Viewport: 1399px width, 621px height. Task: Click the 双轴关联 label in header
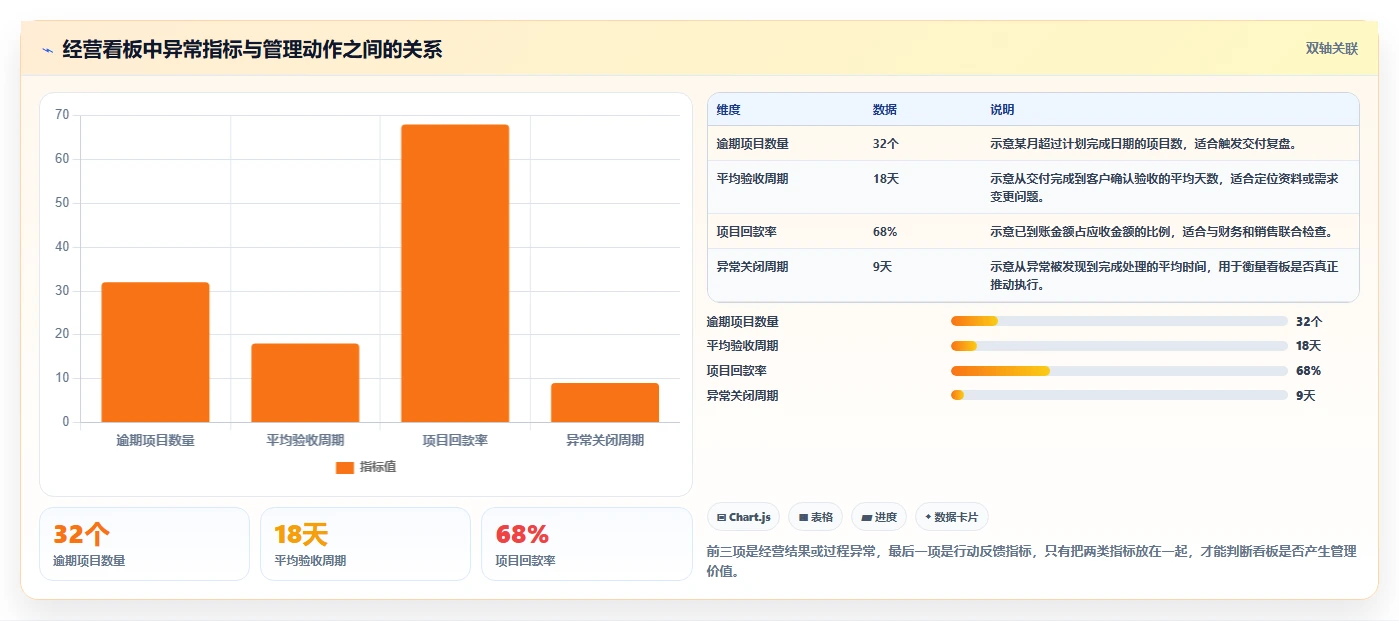(x=1331, y=49)
